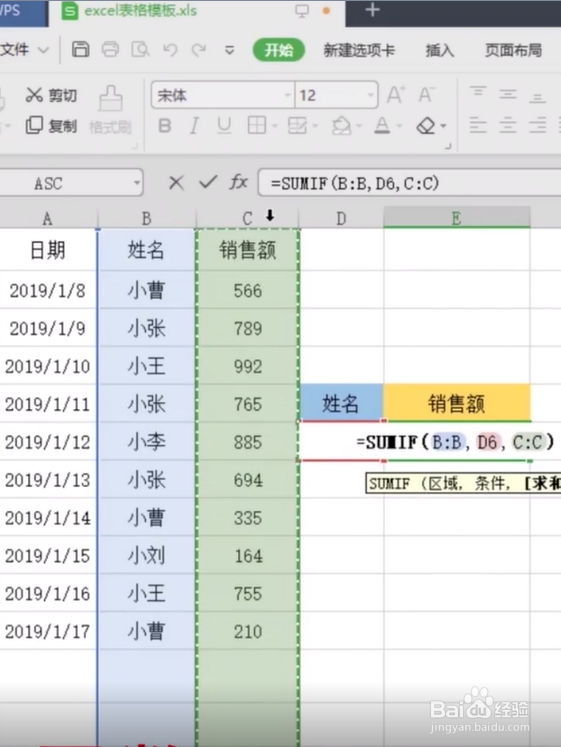Click in the formula bar text
561x747 pixels.
[x=355, y=183]
